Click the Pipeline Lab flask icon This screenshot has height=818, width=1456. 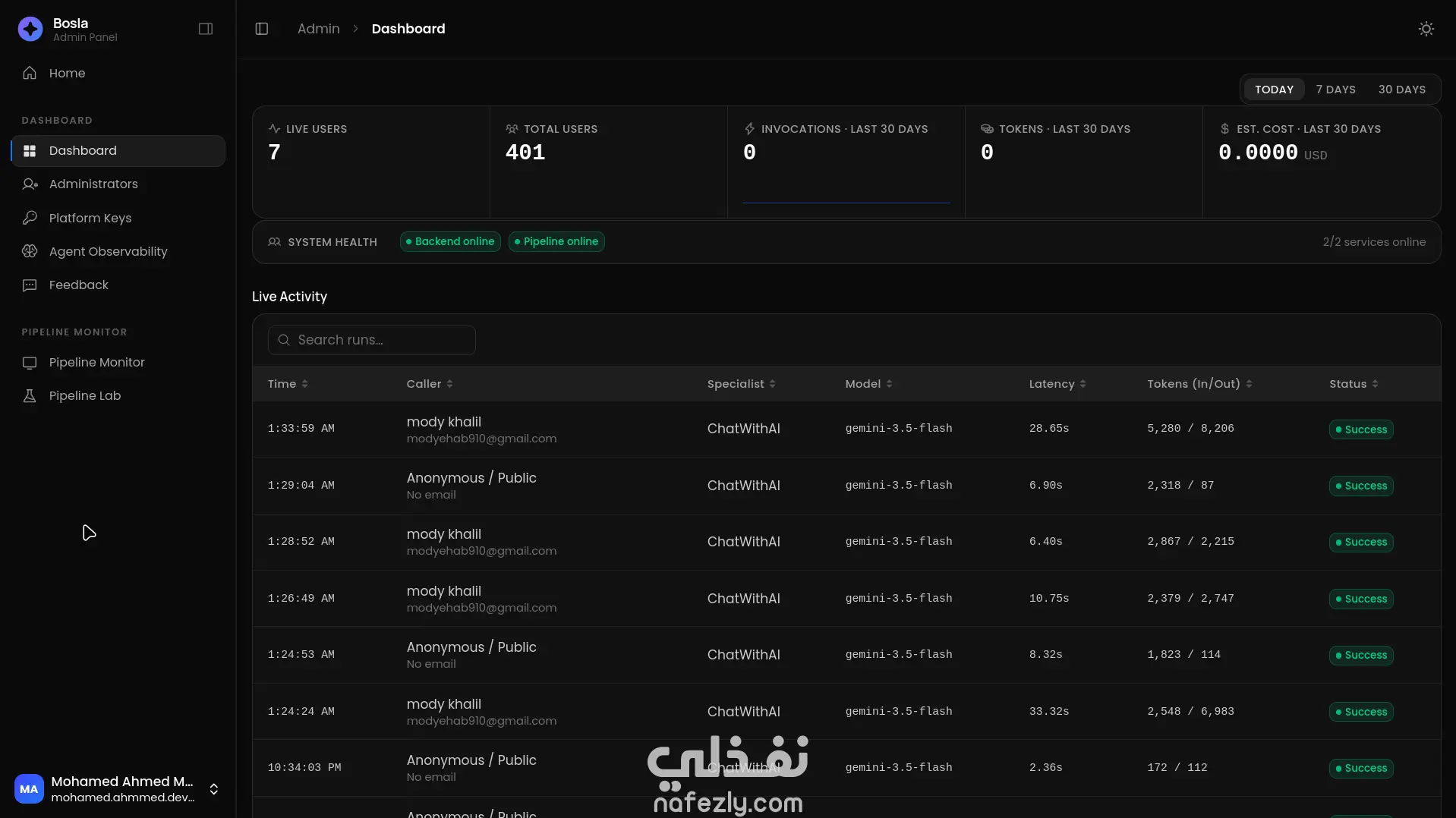[x=30, y=395]
